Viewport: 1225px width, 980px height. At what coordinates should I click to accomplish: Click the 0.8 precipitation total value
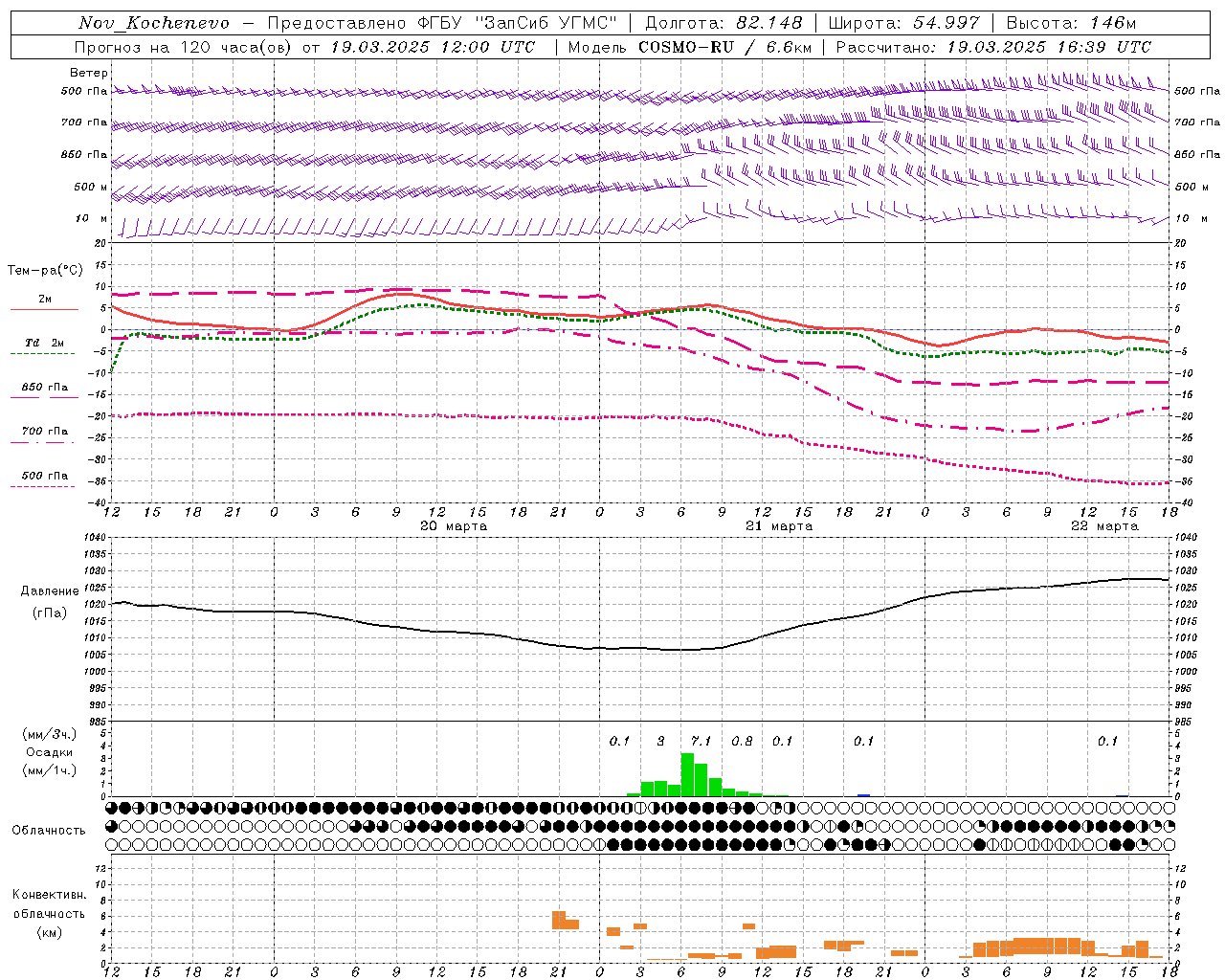click(x=742, y=741)
